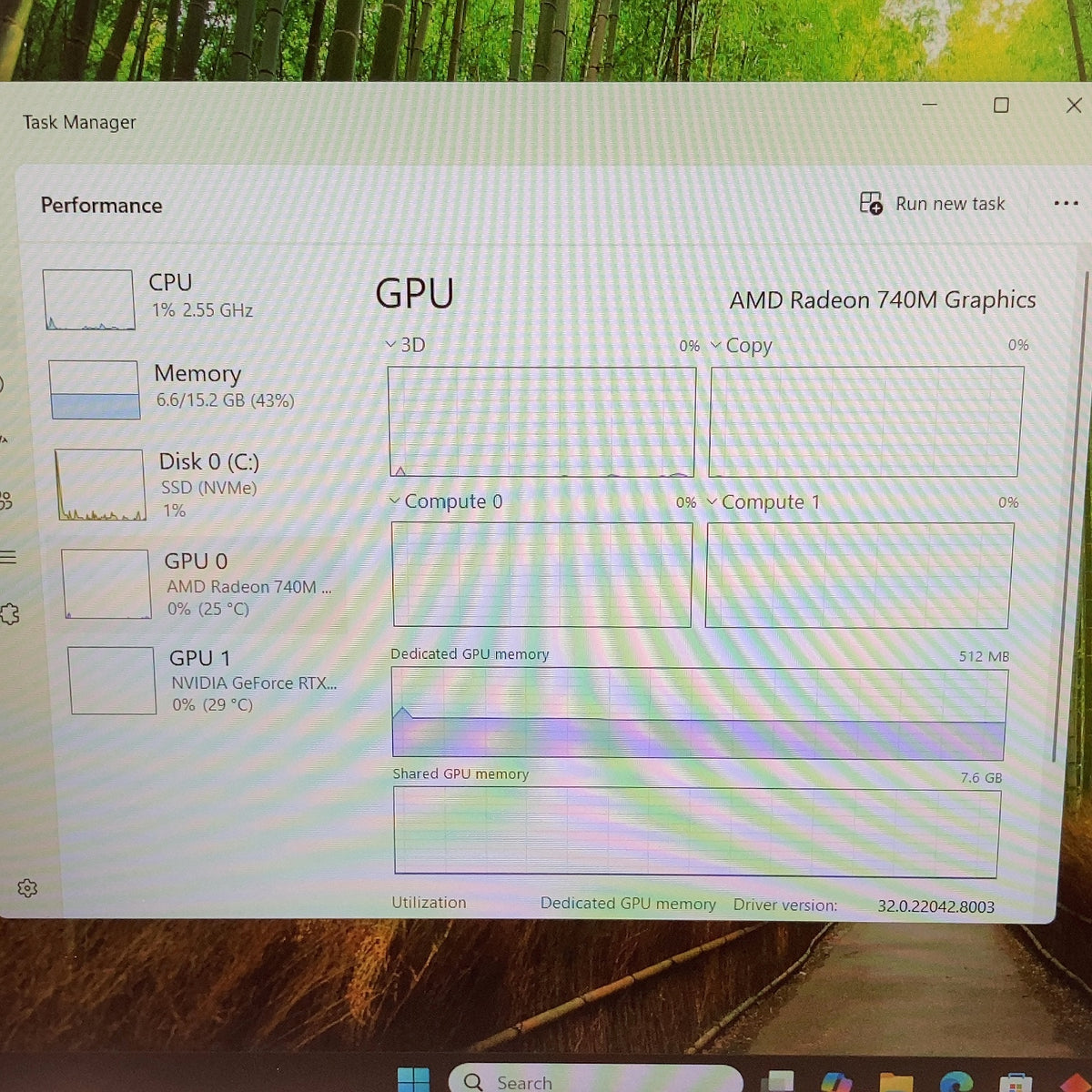This screenshot has height=1092, width=1092.
Task: Click the Shared GPU memory graph
Action: tap(697, 833)
